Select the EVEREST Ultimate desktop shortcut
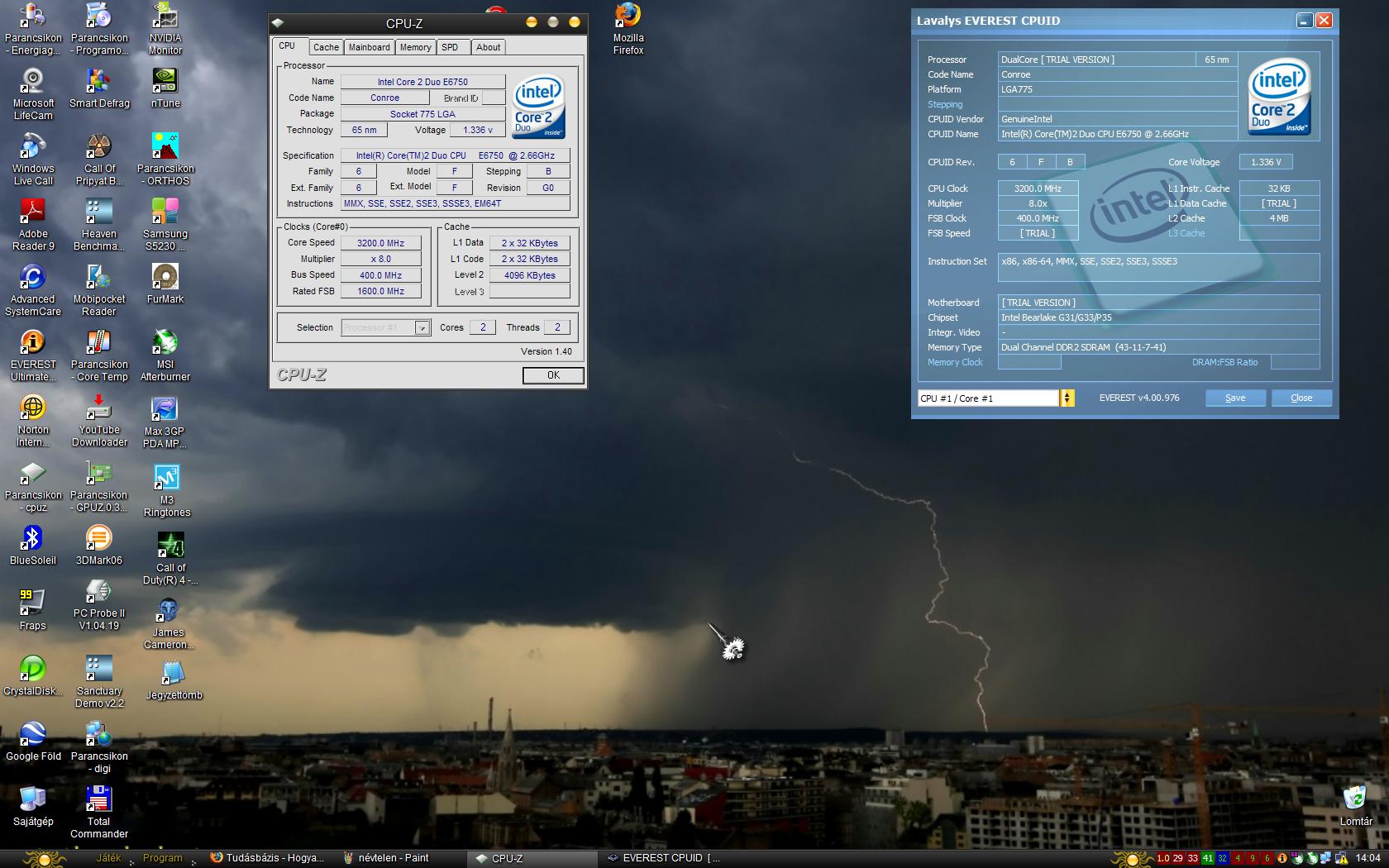 (x=33, y=355)
